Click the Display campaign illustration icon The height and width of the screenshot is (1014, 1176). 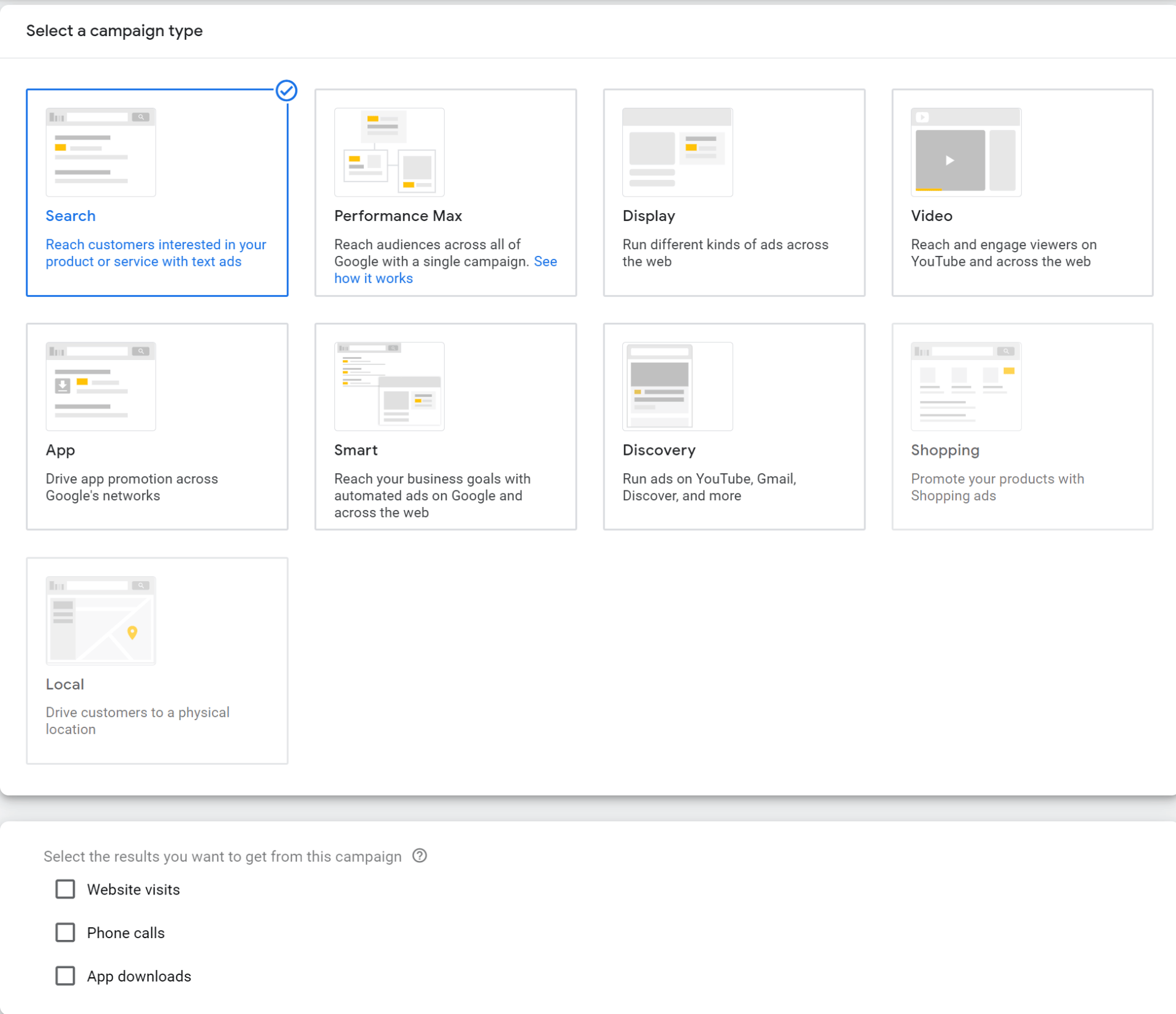[x=677, y=152]
